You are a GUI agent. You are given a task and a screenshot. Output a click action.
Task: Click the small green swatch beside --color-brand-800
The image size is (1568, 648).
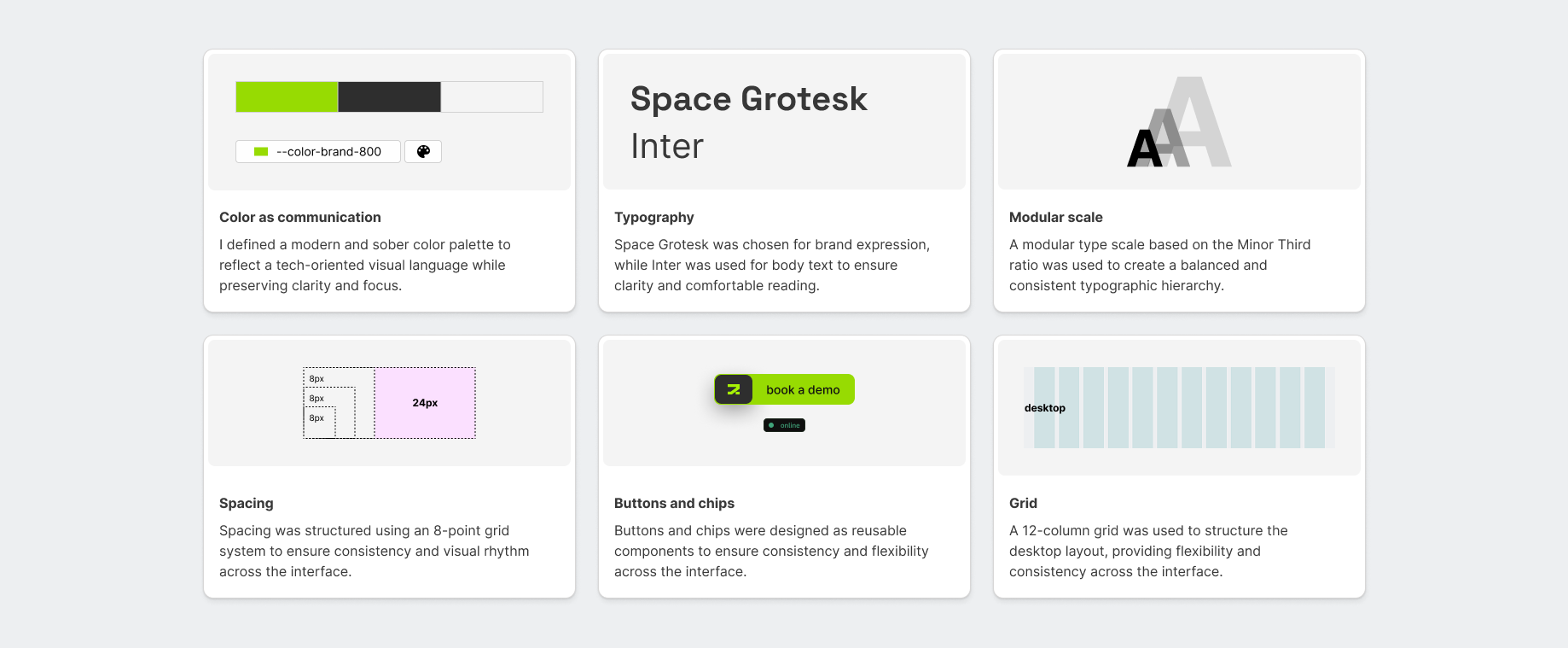(261, 152)
